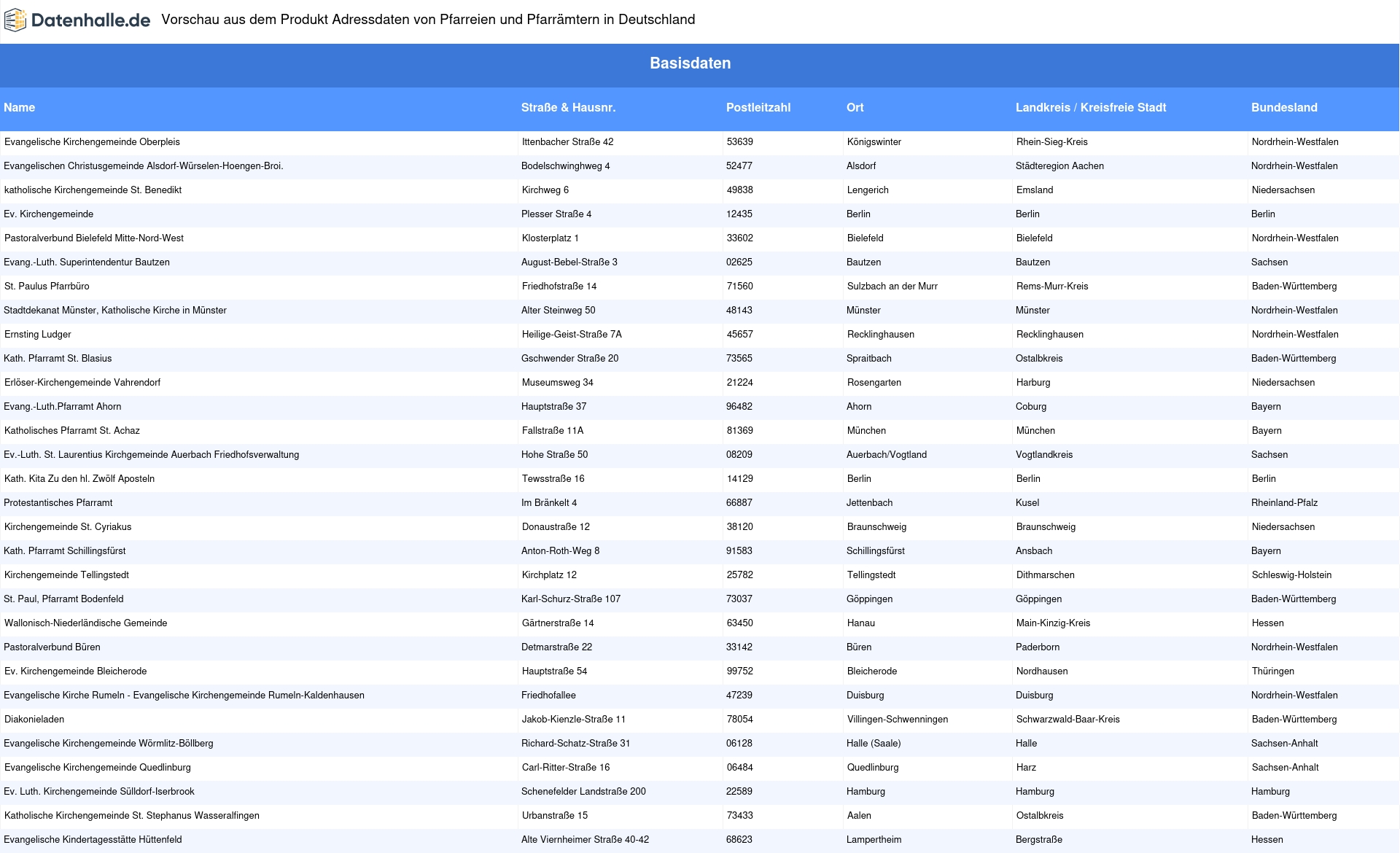Click postal code 49838

coord(740,190)
